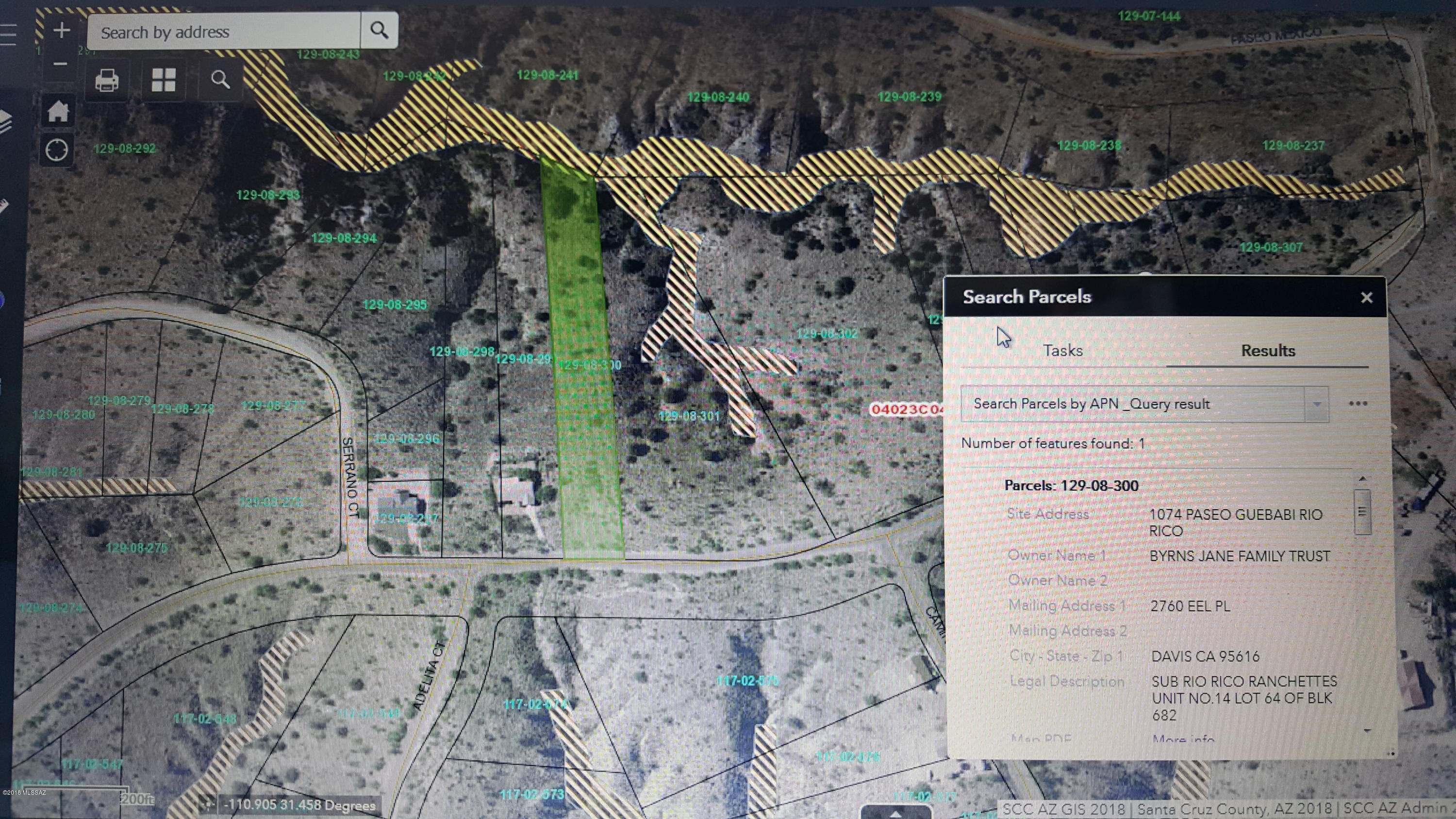The height and width of the screenshot is (819, 1456).
Task: Select the Parcels: 129-08-300 result
Action: (1071, 485)
